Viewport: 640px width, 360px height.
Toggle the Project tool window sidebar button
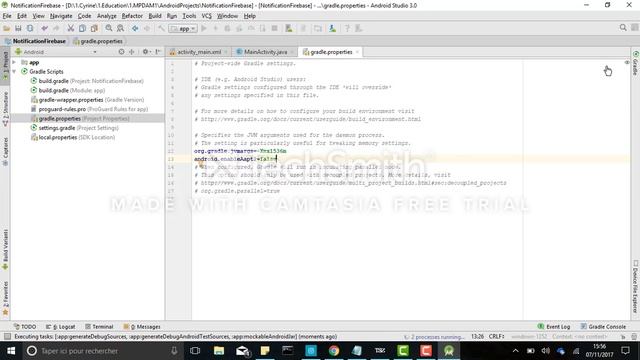click(5, 65)
